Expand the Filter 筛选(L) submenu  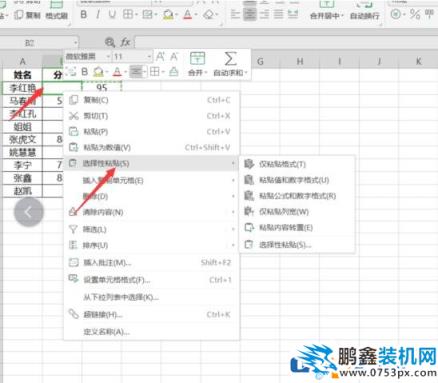coord(151,229)
